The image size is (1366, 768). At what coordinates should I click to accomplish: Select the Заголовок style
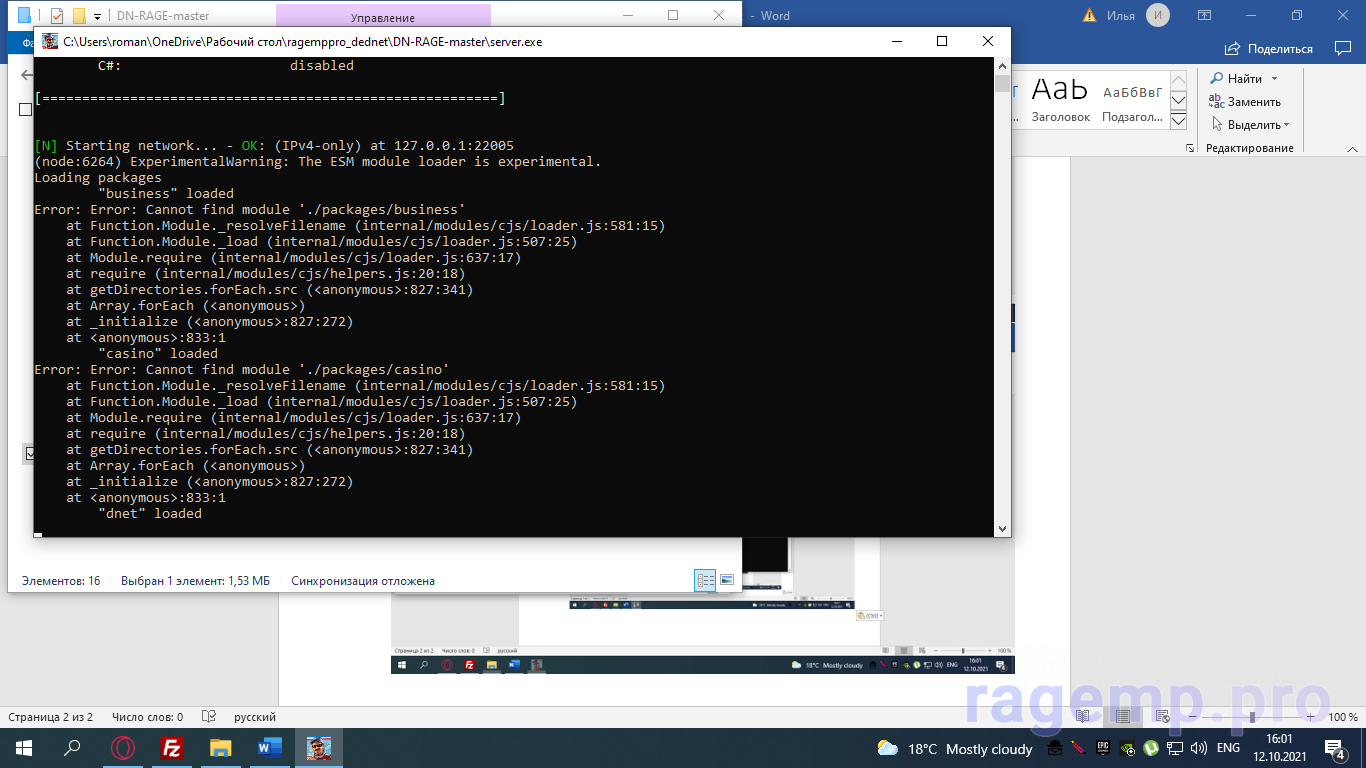(1060, 100)
